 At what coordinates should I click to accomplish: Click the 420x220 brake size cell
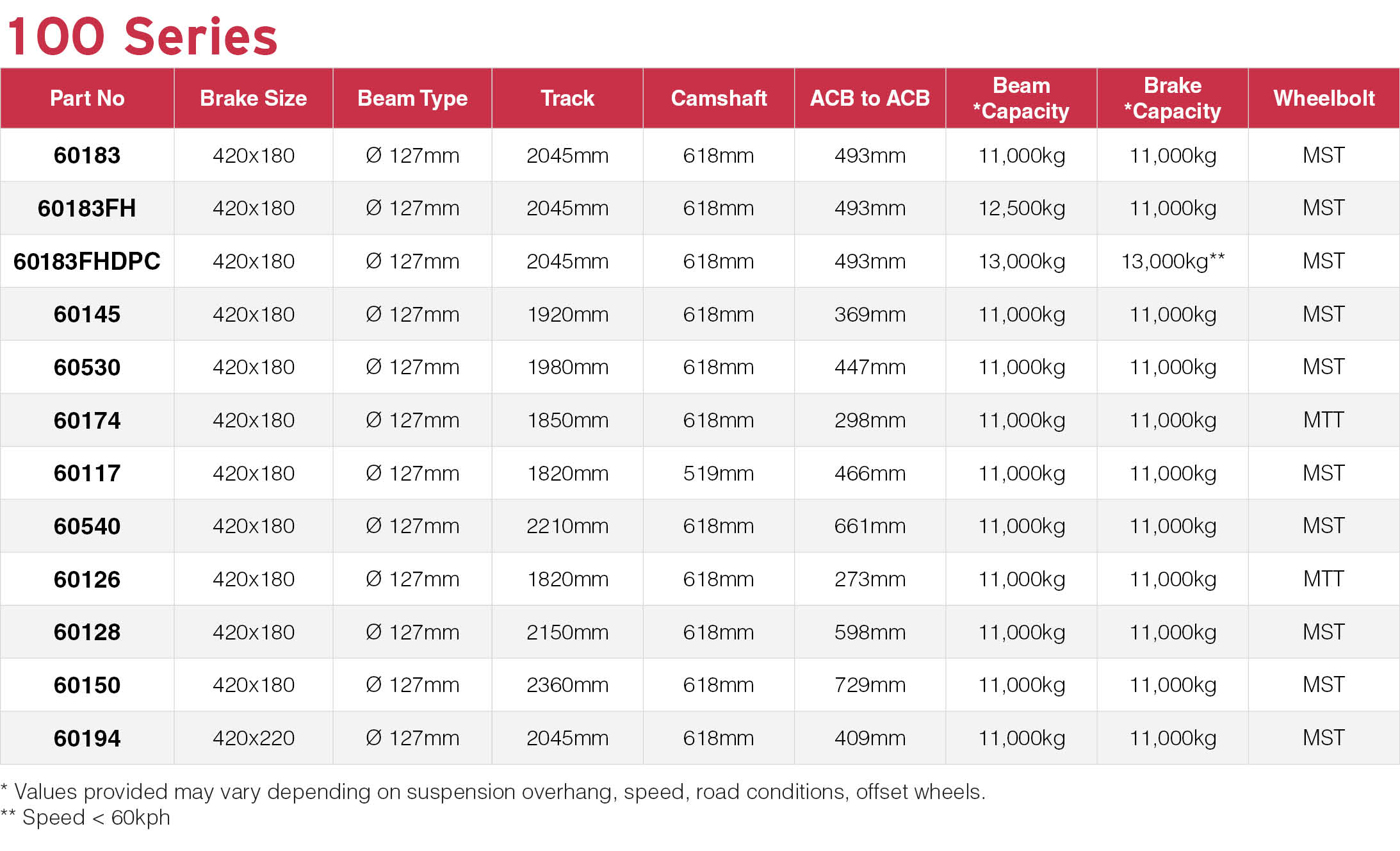click(x=253, y=738)
